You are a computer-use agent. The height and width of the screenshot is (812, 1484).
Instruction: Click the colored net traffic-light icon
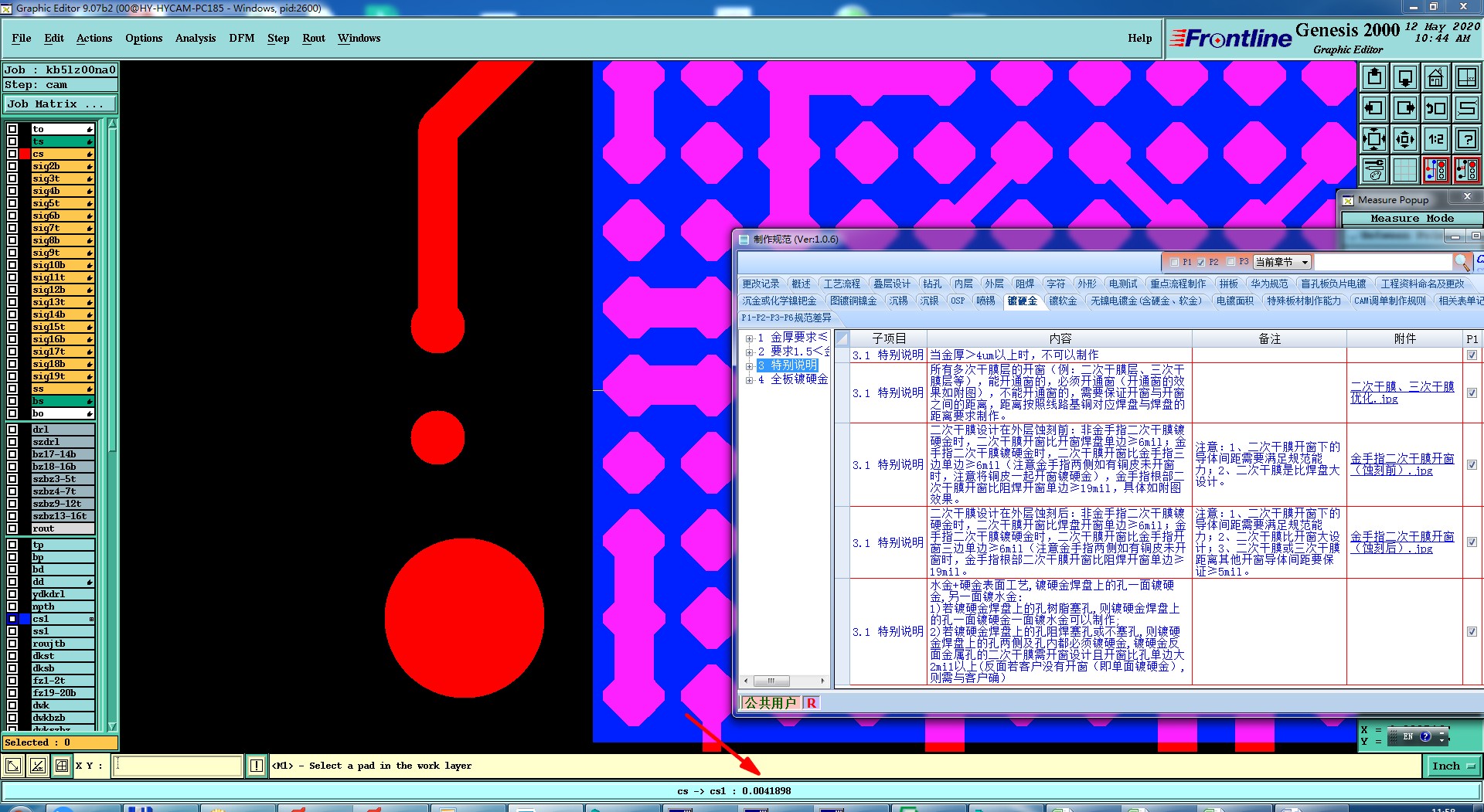1436,170
